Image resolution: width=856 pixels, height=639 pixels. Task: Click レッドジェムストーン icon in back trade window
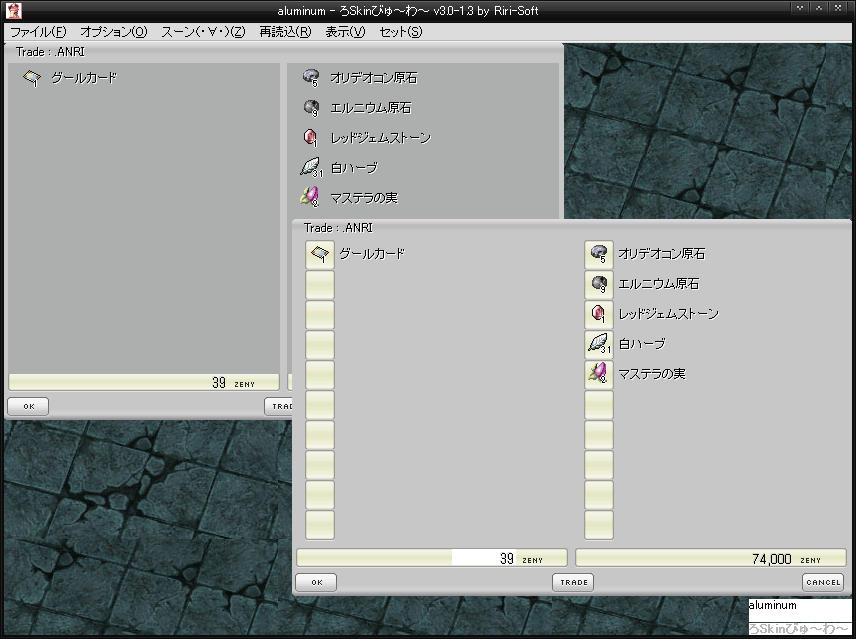pos(310,138)
